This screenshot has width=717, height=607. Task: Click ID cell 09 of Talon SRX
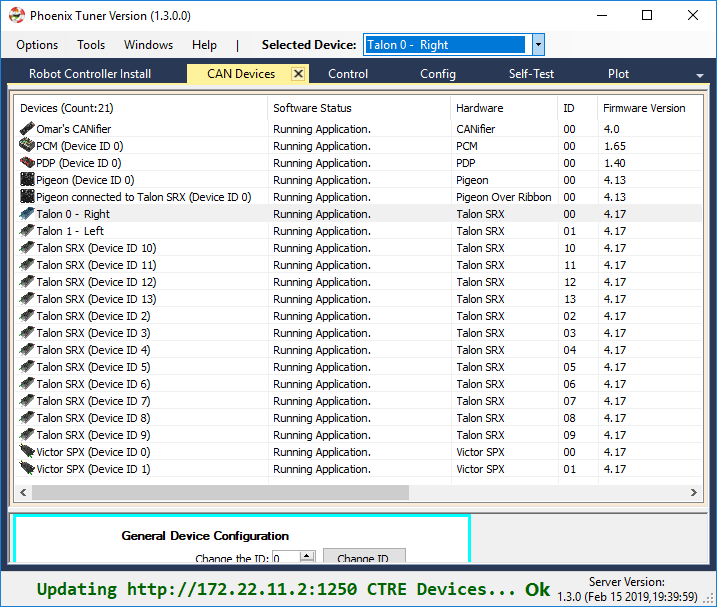[569, 435]
